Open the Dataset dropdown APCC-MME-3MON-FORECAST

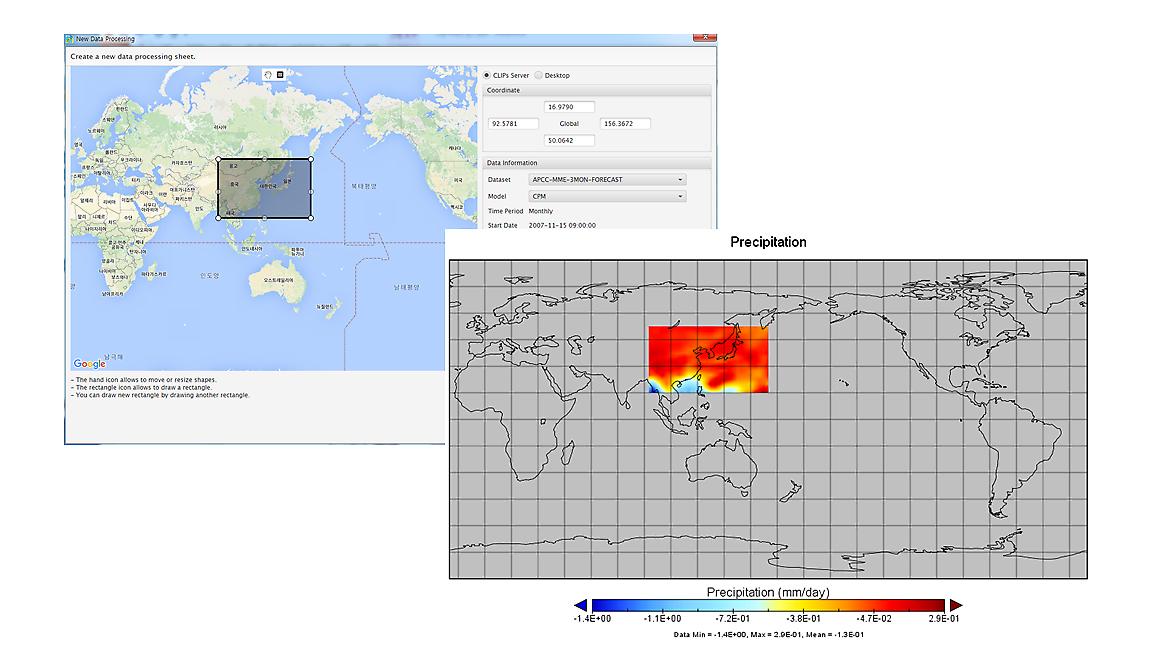tap(607, 180)
